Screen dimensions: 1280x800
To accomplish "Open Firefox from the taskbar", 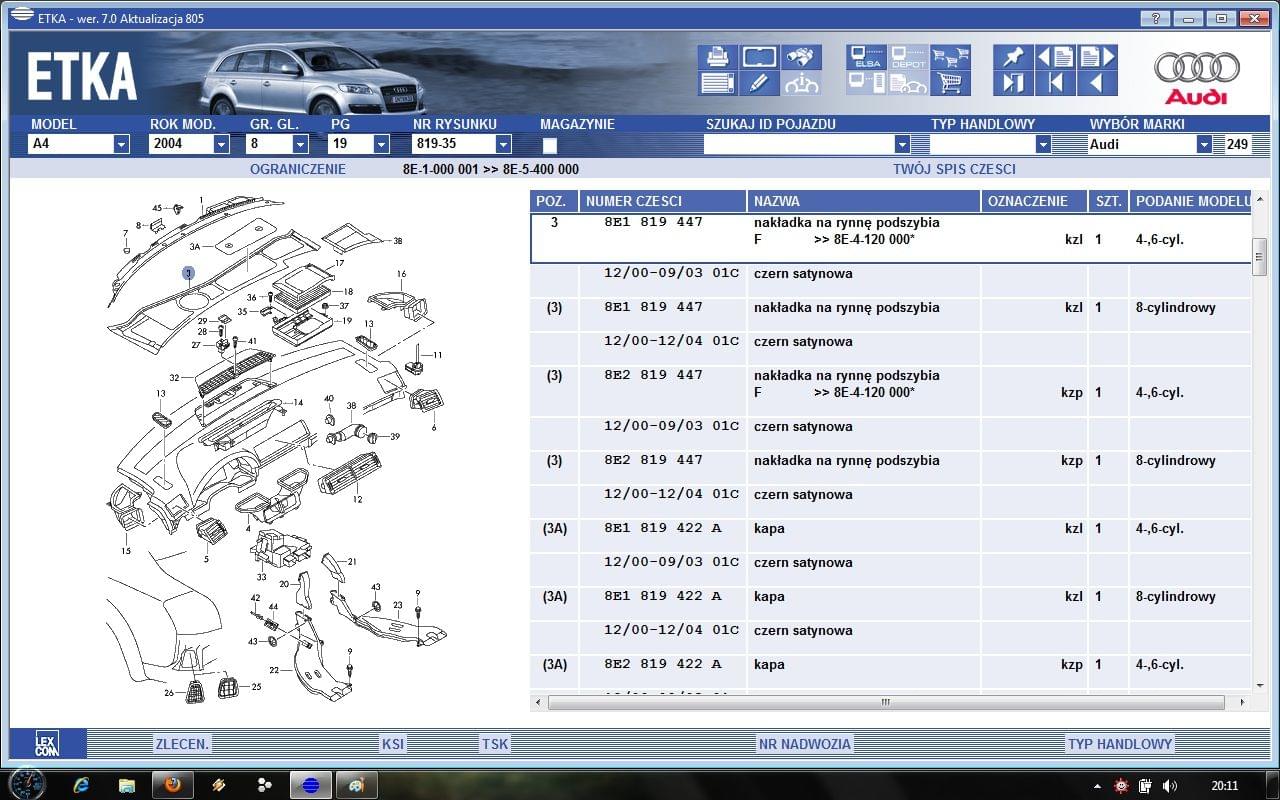I will (x=172, y=785).
